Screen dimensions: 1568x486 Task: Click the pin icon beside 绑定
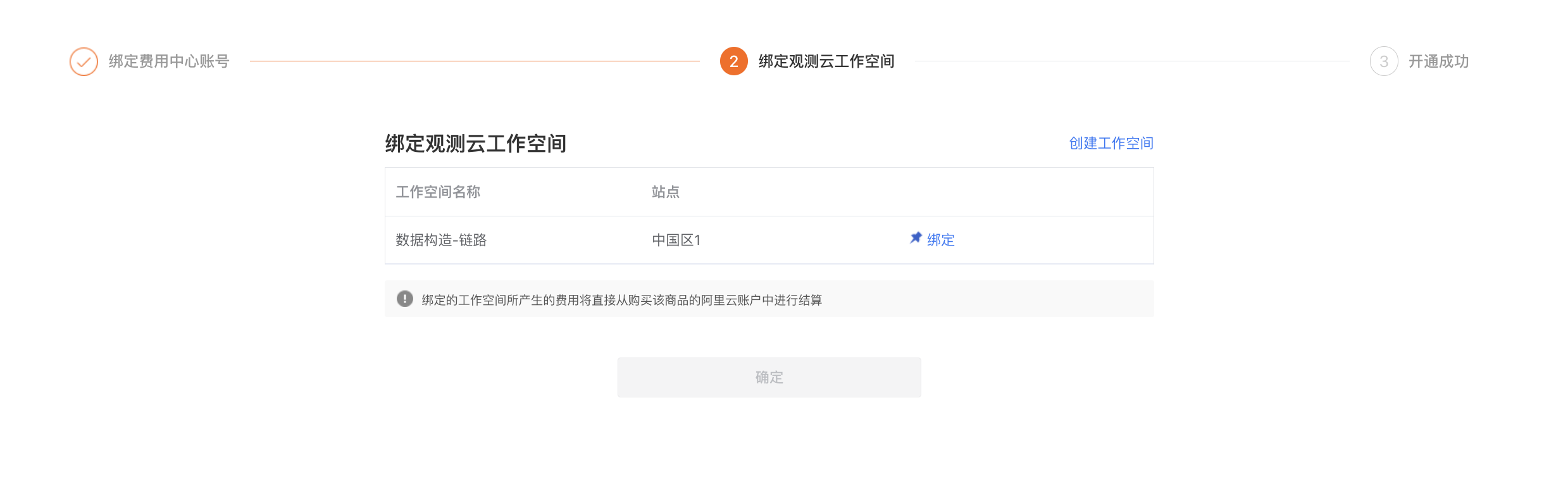[916, 238]
